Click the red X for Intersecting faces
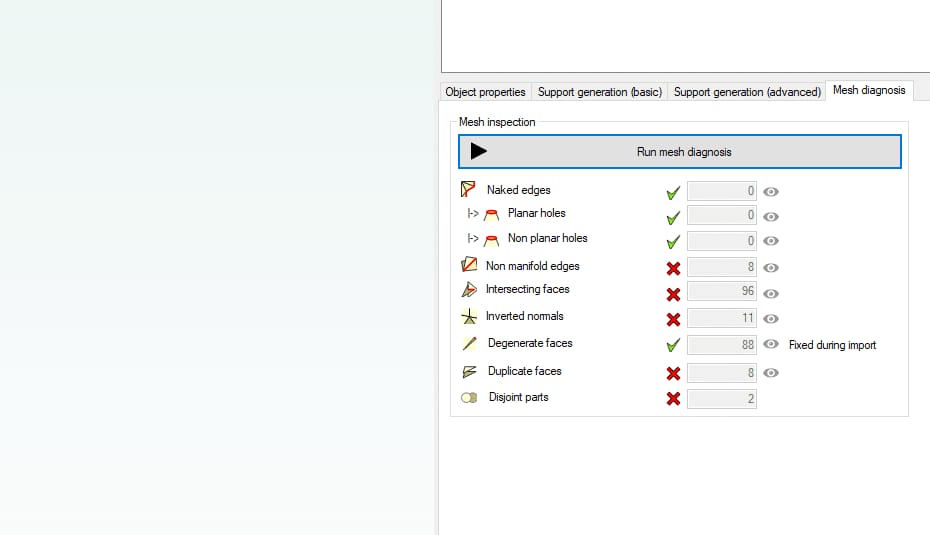Screen dimensions: 930x535 coord(673,294)
